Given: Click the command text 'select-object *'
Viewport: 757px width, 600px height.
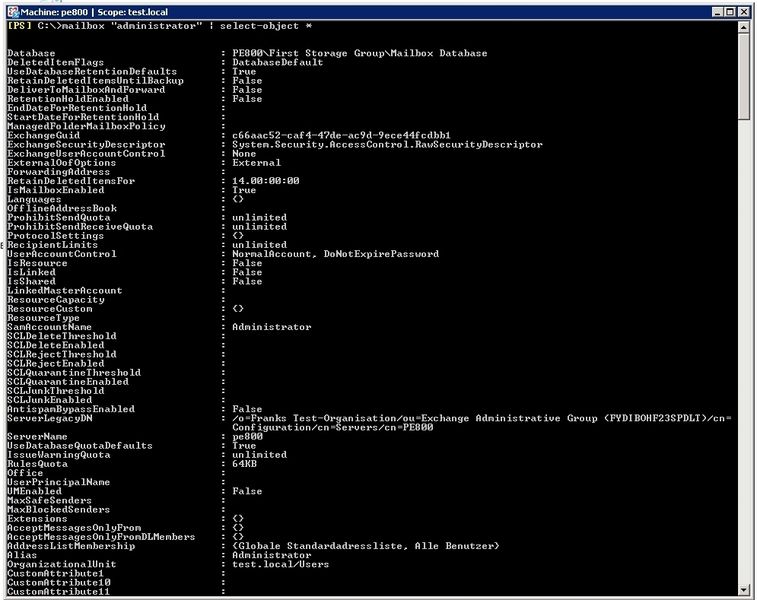Looking at the screenshot, I should pos(266,26).
